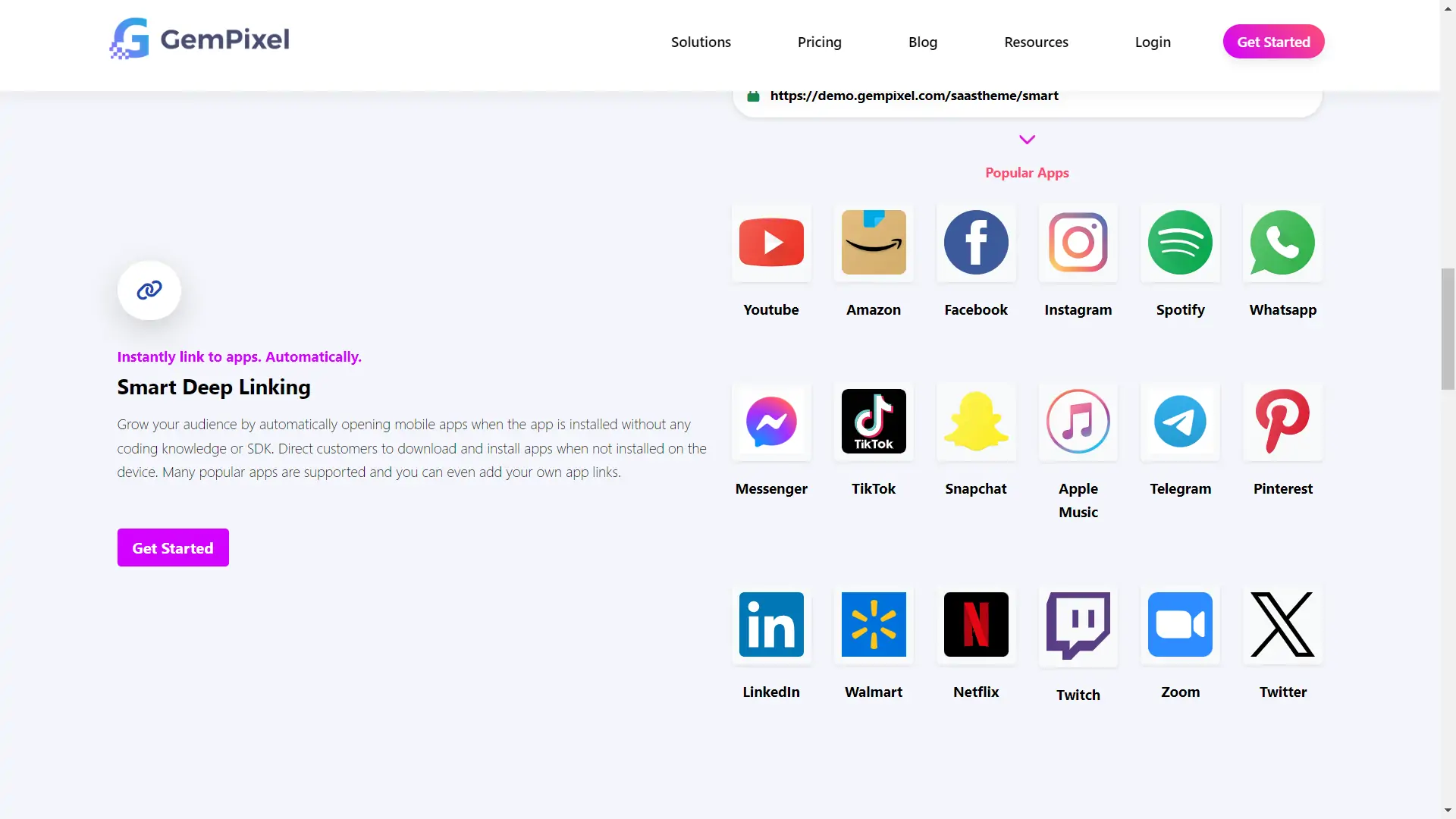Screen dimensions: 1456x819
Task: Click the Login link
Action: pyautogui.click(x=1152, y=42)
